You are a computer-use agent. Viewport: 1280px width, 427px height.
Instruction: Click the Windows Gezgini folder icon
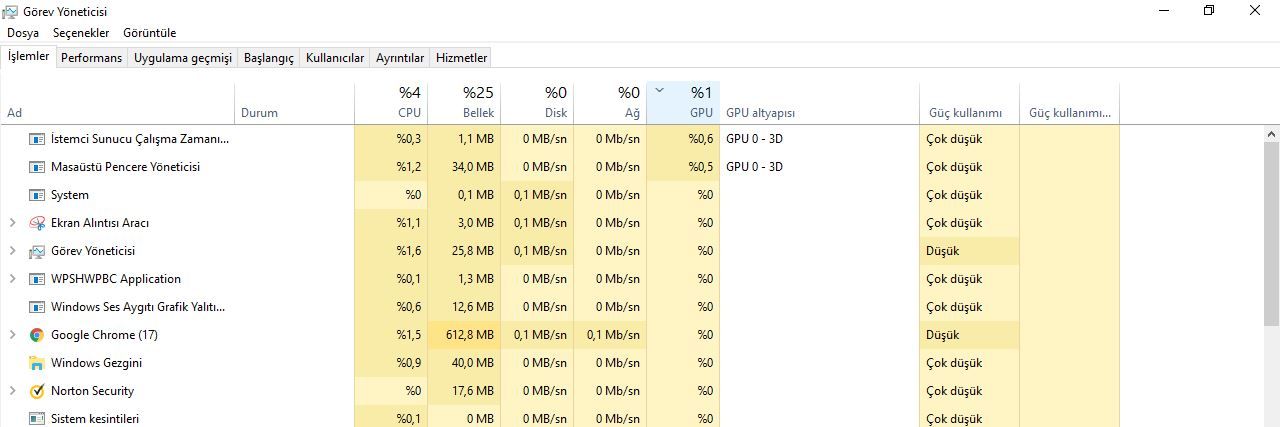[x=37, y=363]
